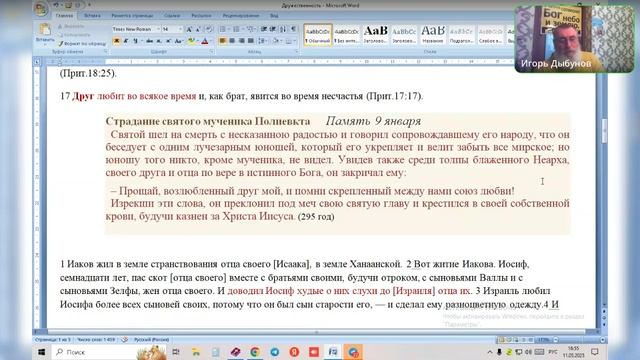Viewport: 640px width, 360px height.
Task: Click the Clear Formatting icon
Action: click(x=209, y=29)
